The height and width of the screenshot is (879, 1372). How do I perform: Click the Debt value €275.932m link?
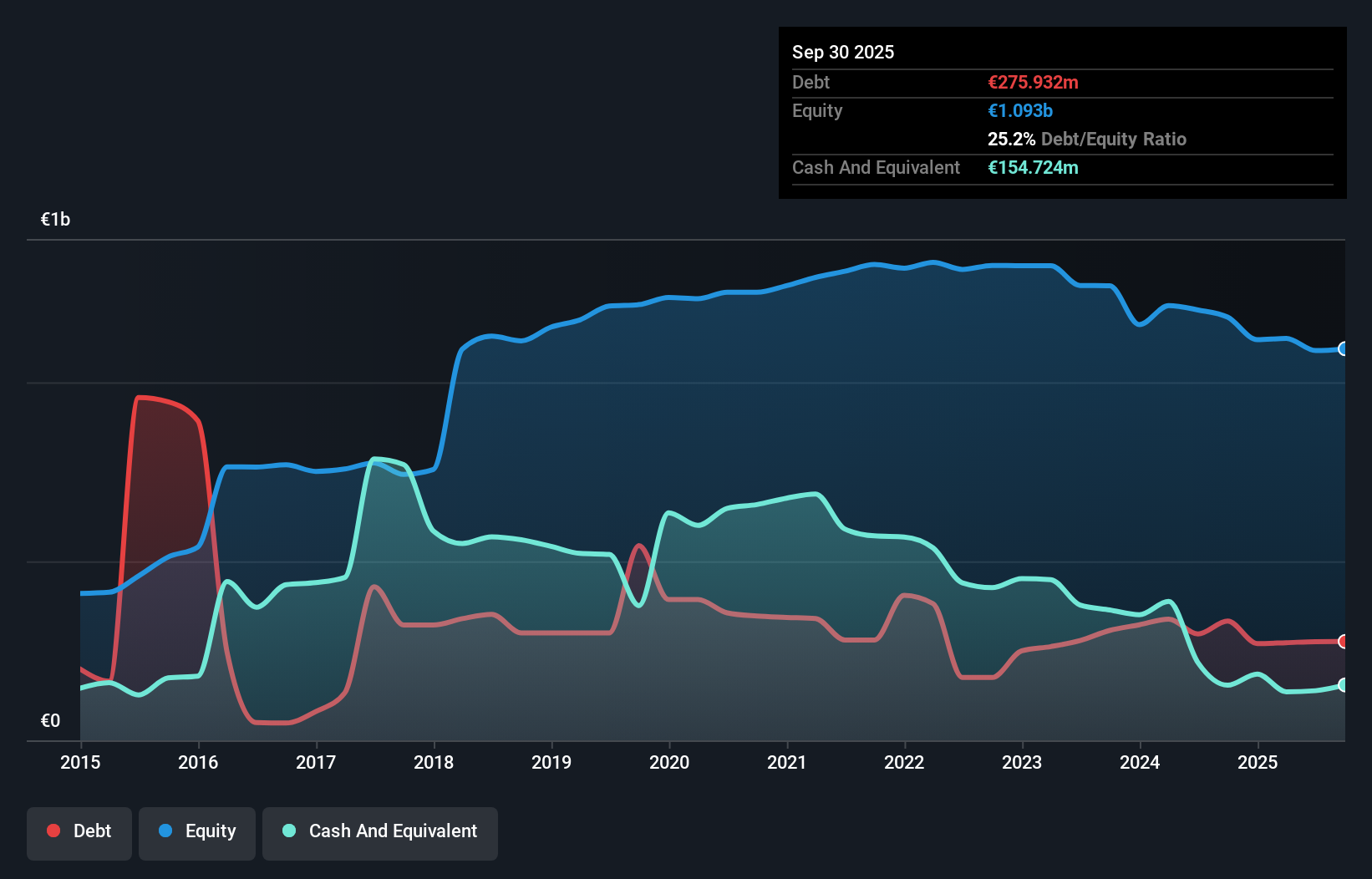[1033, 82]
